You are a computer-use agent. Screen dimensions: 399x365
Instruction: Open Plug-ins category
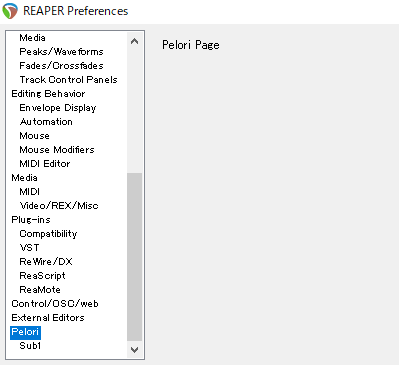pyautogui.click(x=31, y=220)
